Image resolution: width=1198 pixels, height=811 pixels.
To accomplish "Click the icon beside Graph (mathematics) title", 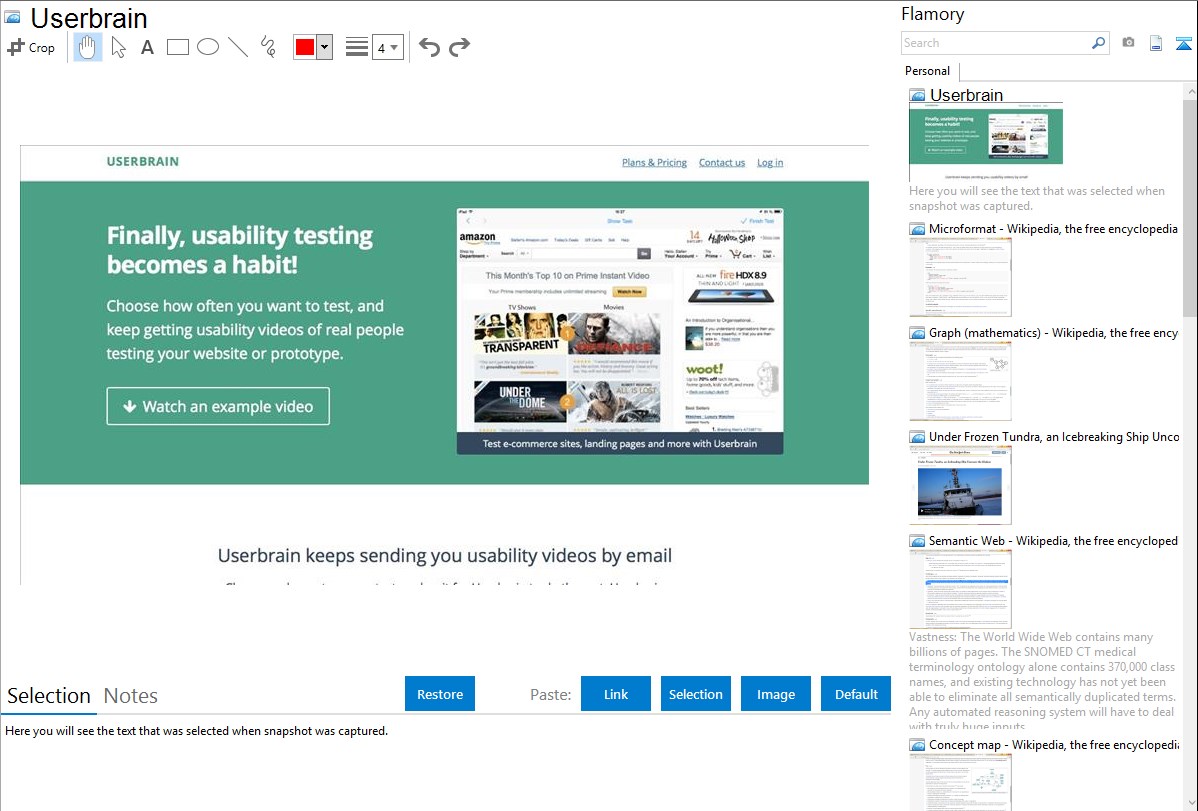I will (917, 333).
